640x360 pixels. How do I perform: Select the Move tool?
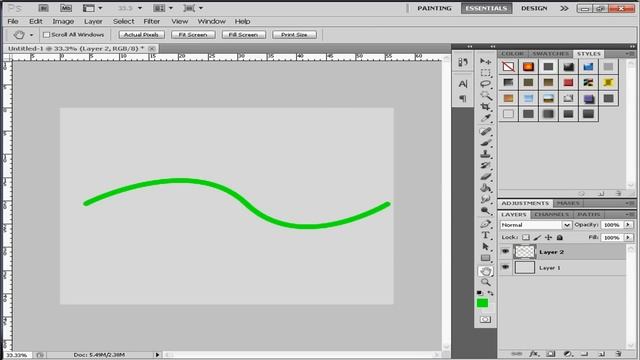click(x=485, y=61)
